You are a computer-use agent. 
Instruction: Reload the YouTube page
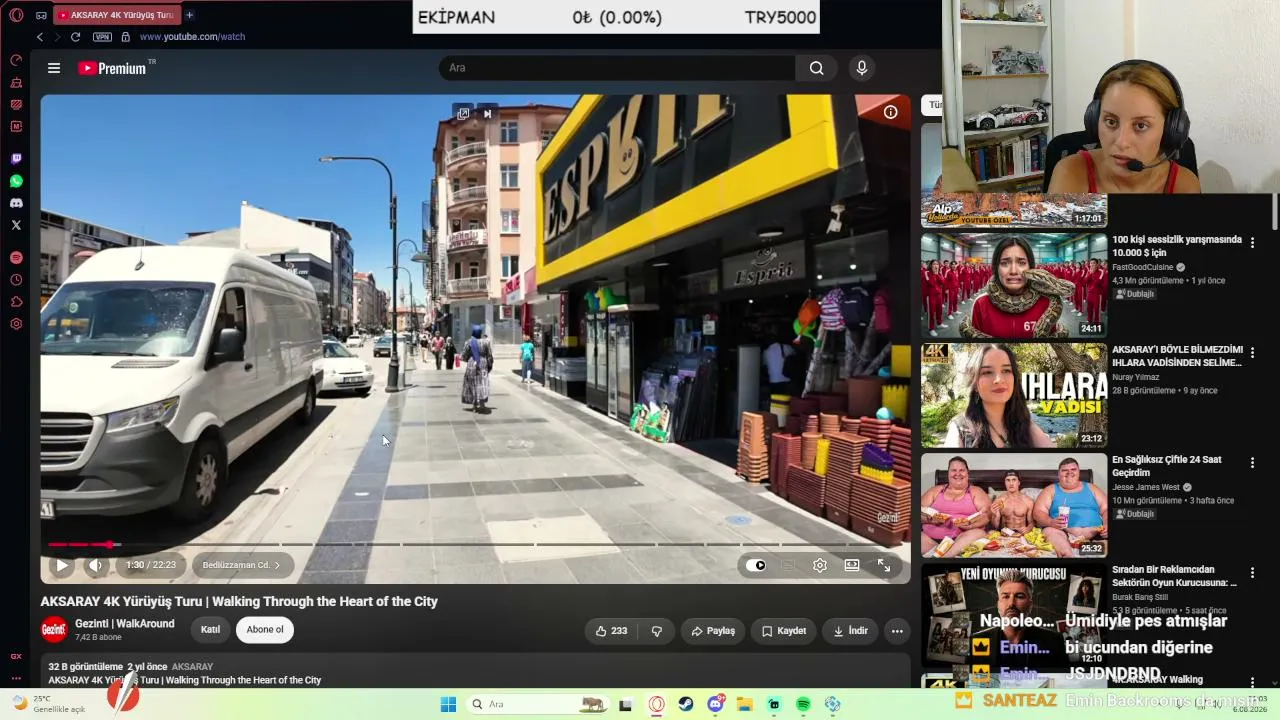[x=75, y=37]
